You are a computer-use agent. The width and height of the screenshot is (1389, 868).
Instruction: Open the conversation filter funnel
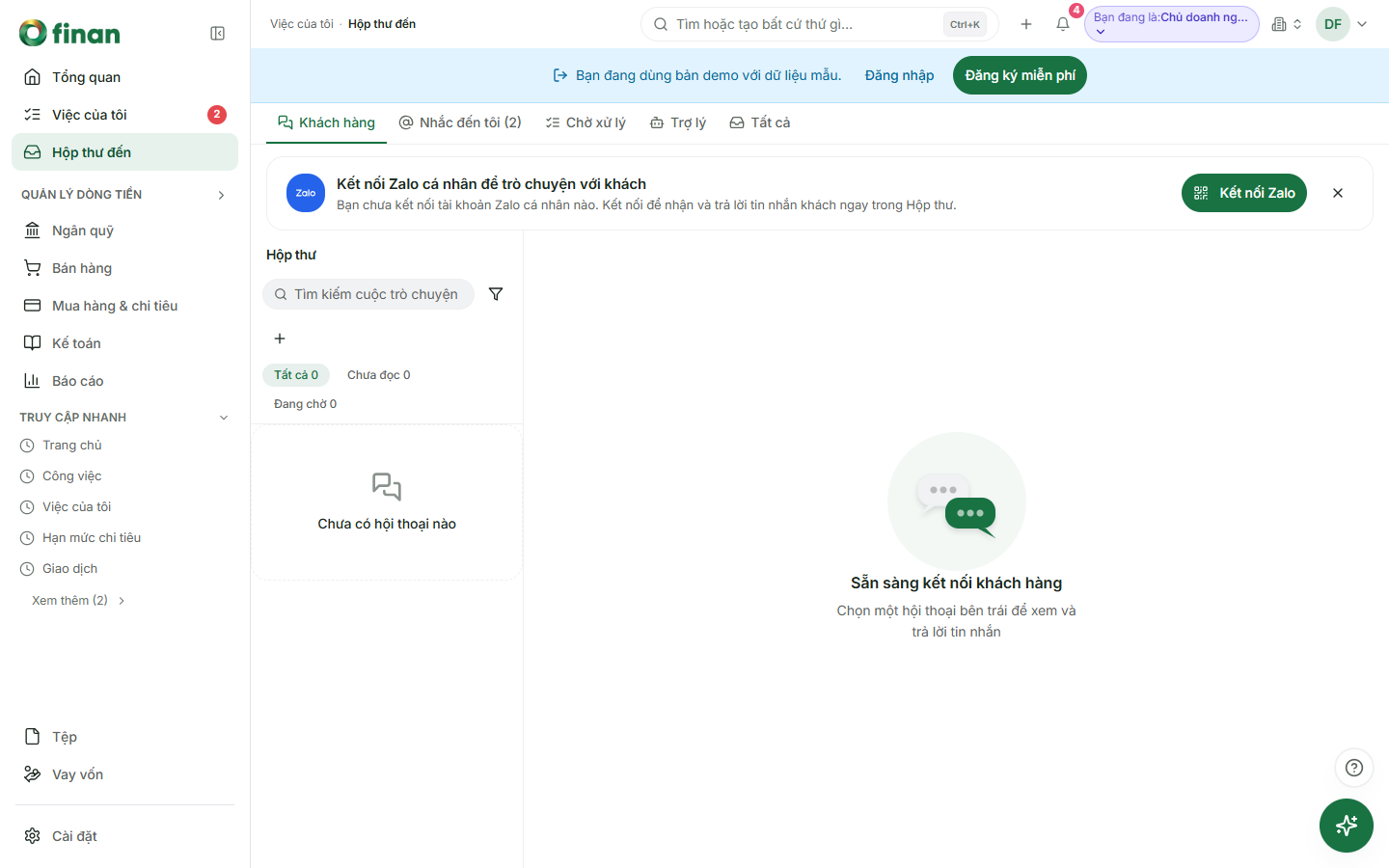pyautogui.click(x=496, y=294)
